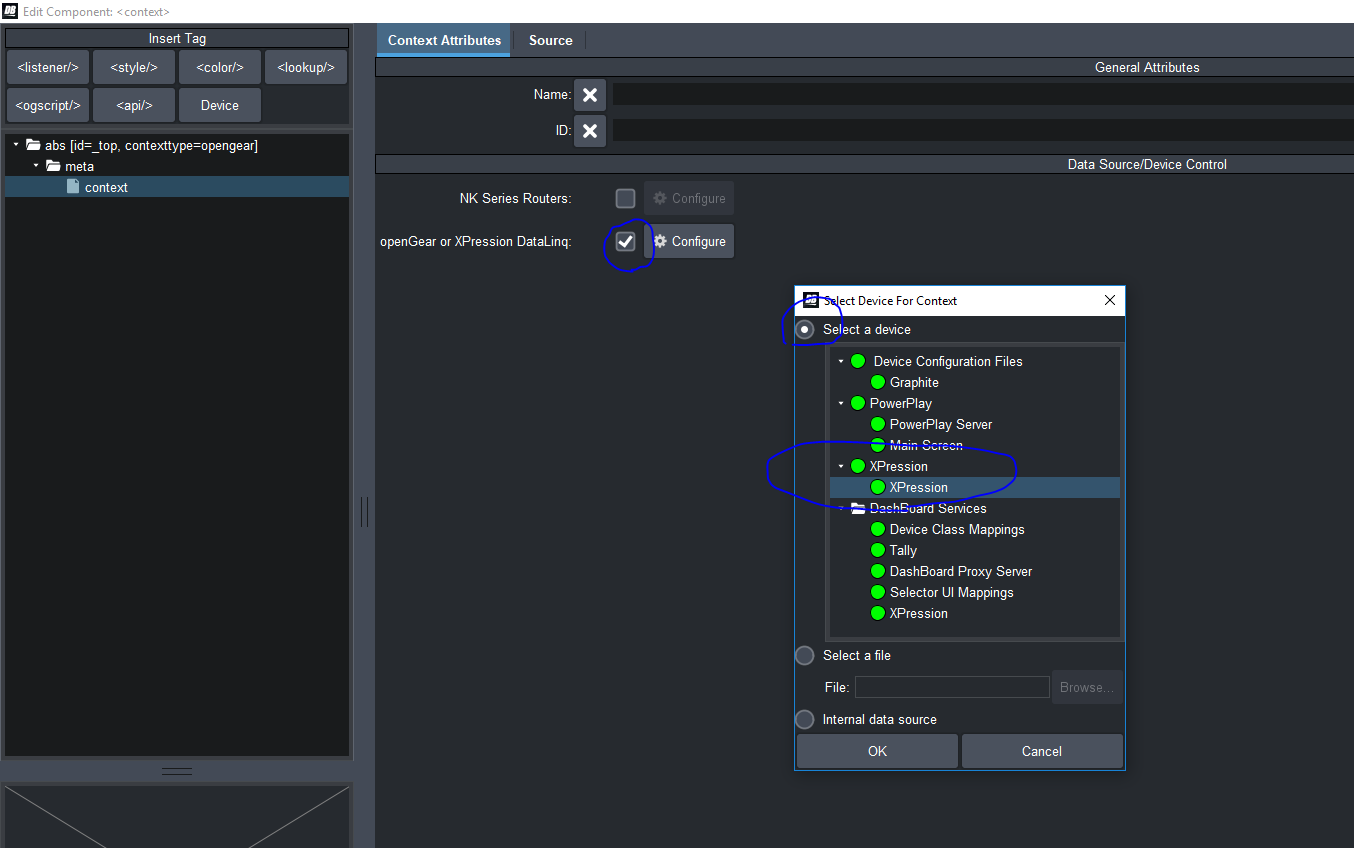Collapse the abs top-level tree node
Screen dimensions: 1354x848
pos(16,145)
